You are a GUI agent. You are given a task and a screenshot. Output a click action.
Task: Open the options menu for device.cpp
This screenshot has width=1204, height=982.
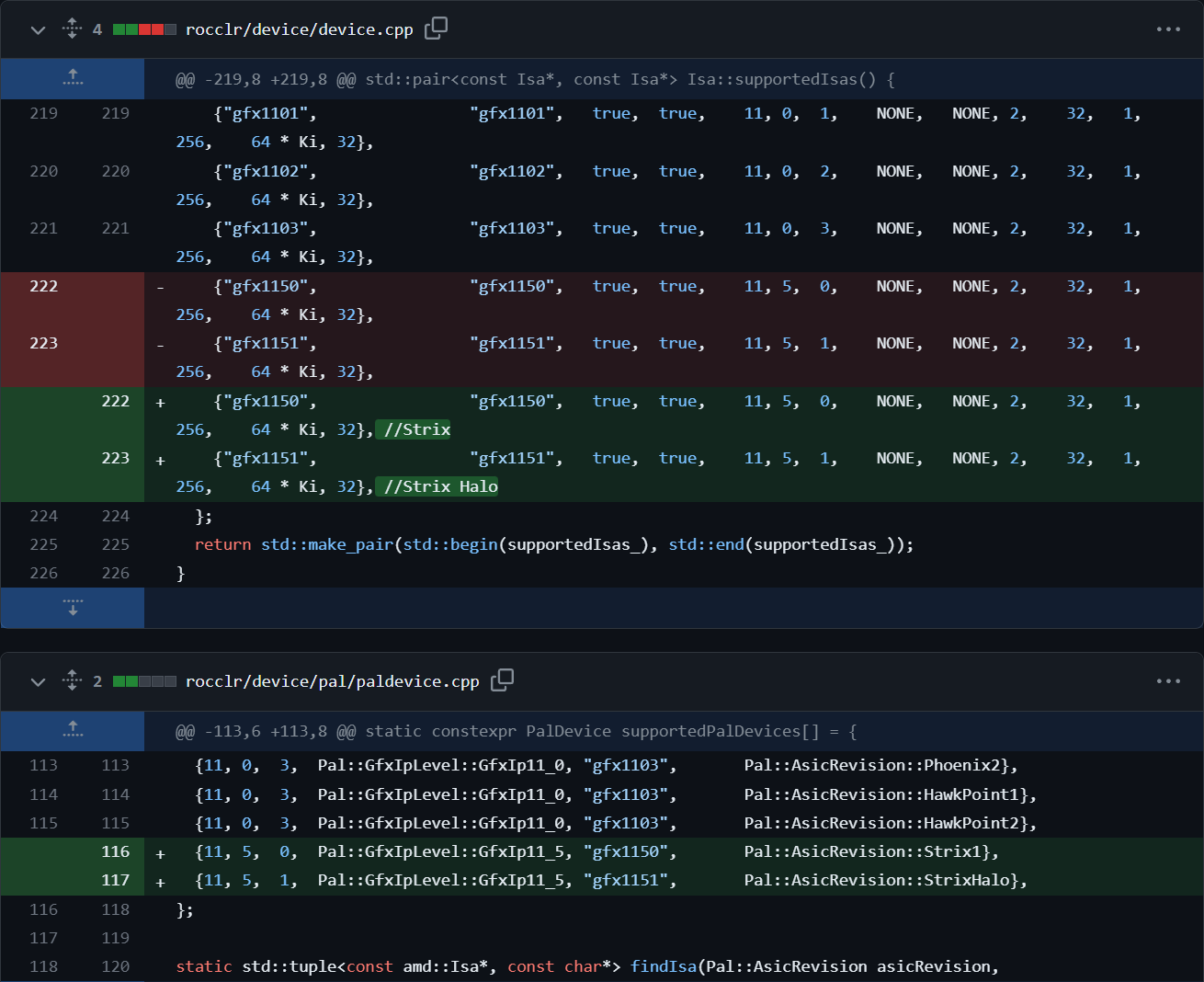coord(1168,29)
